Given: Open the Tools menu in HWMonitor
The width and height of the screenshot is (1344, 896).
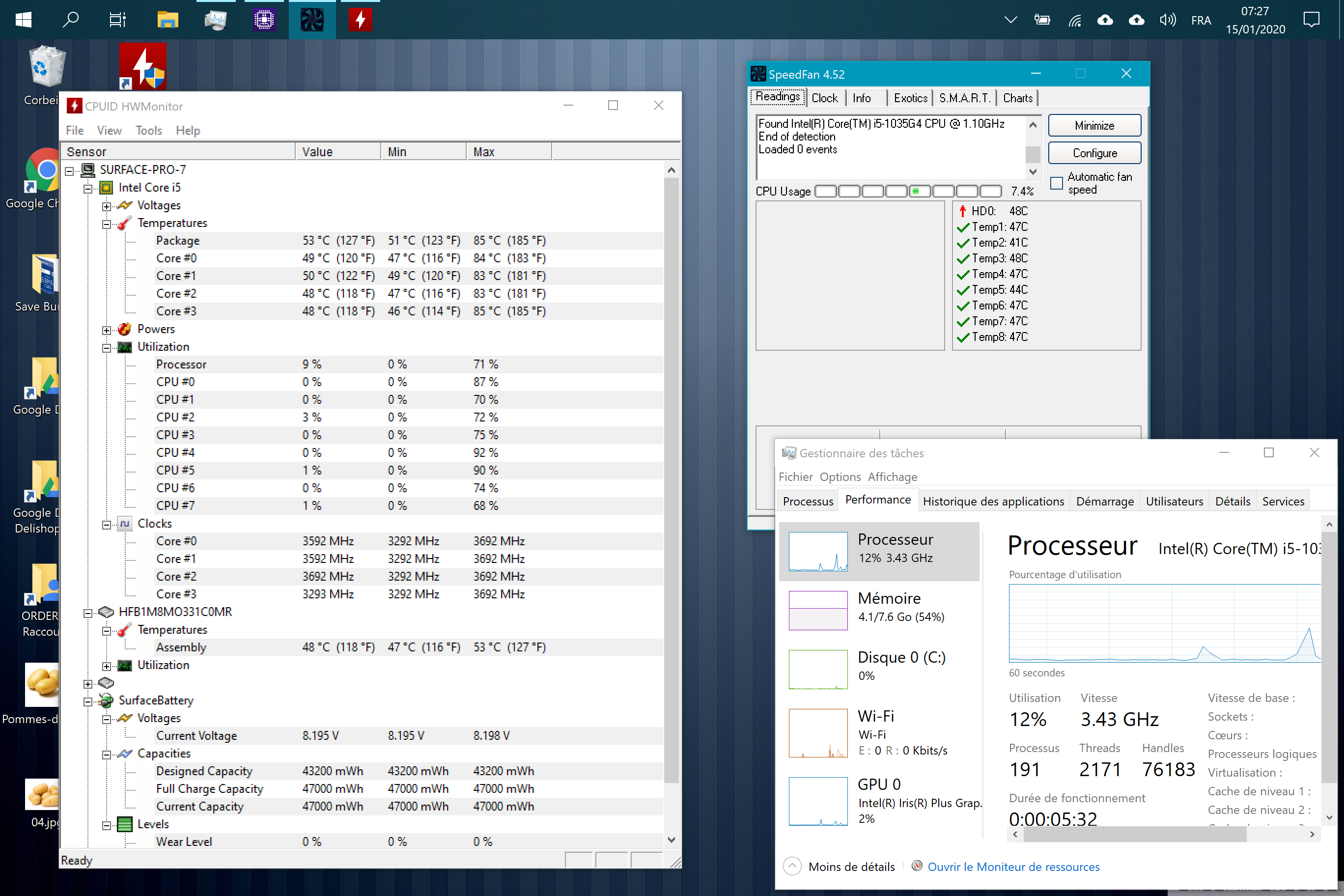Looking at the screenshot, I should click(x=148, y=131).
